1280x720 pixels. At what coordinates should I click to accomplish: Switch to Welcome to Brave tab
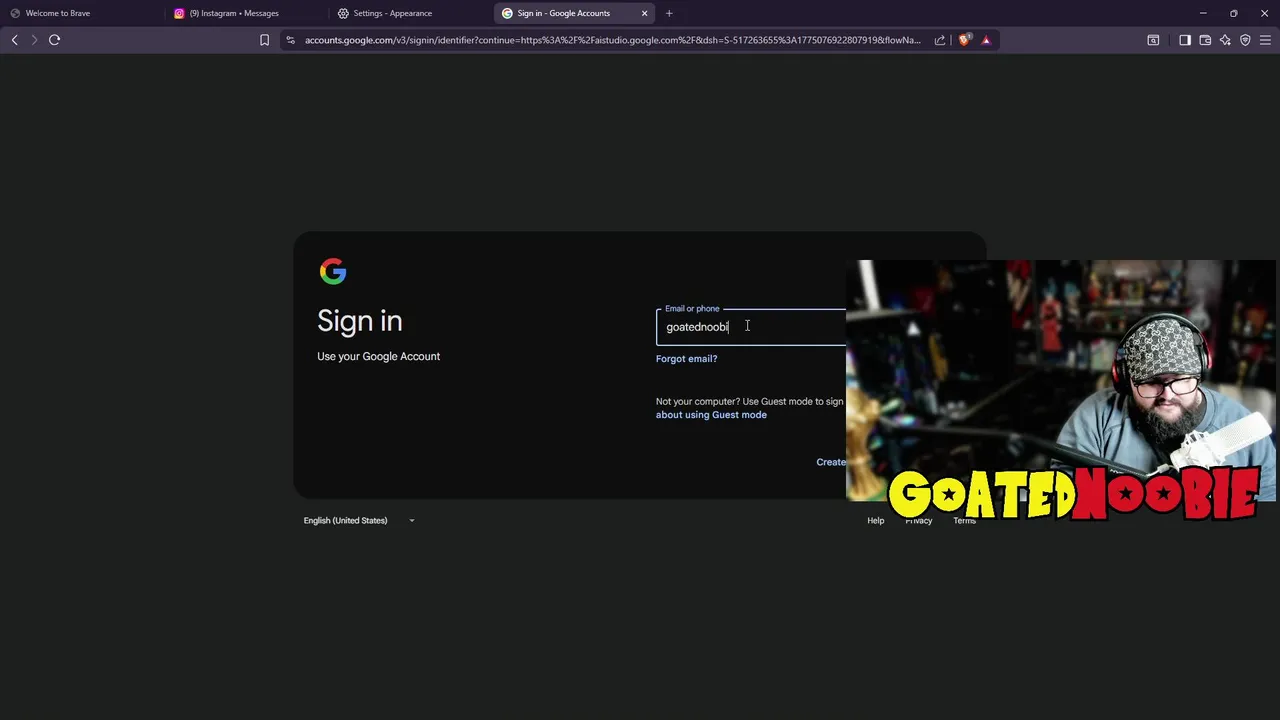pos(82,13)
